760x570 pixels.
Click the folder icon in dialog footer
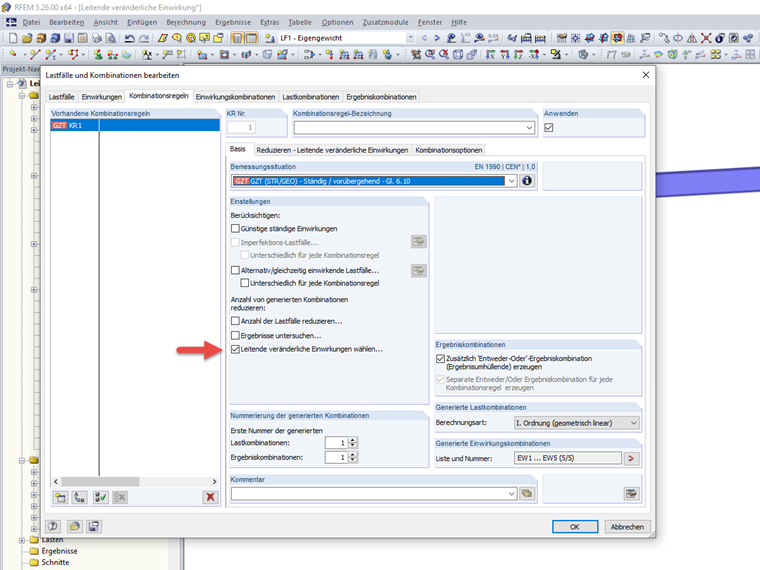click(x=74, y=526)
